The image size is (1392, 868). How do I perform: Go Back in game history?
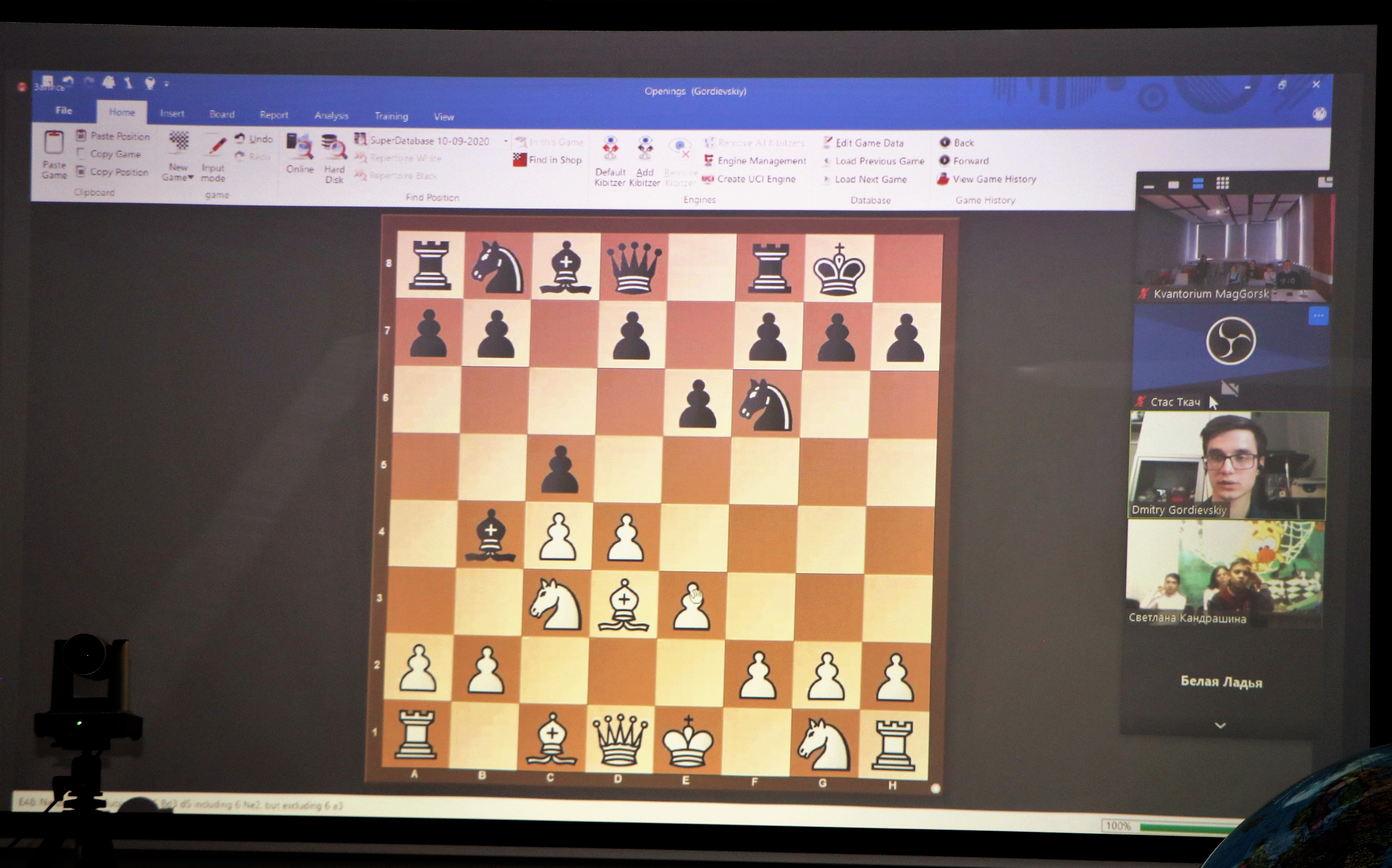(x=956, y=142)
